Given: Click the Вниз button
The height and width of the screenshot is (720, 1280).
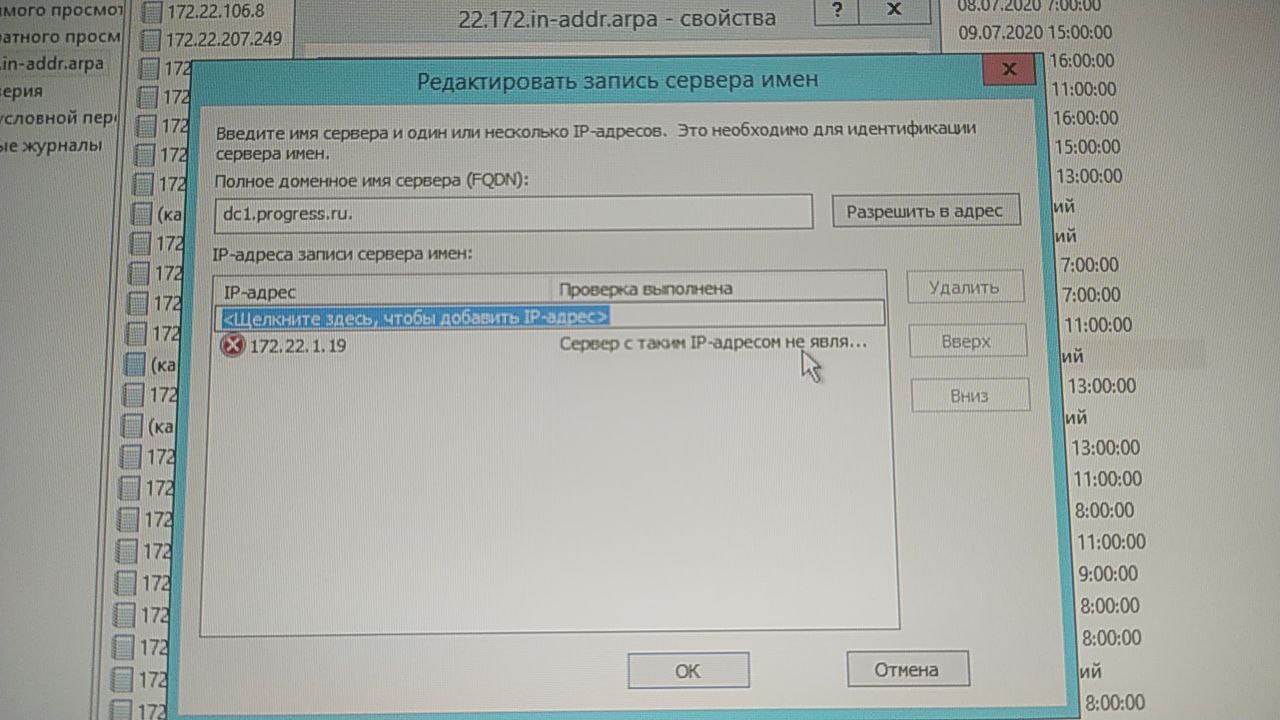Looking at the screenshot, I should 969,395.
